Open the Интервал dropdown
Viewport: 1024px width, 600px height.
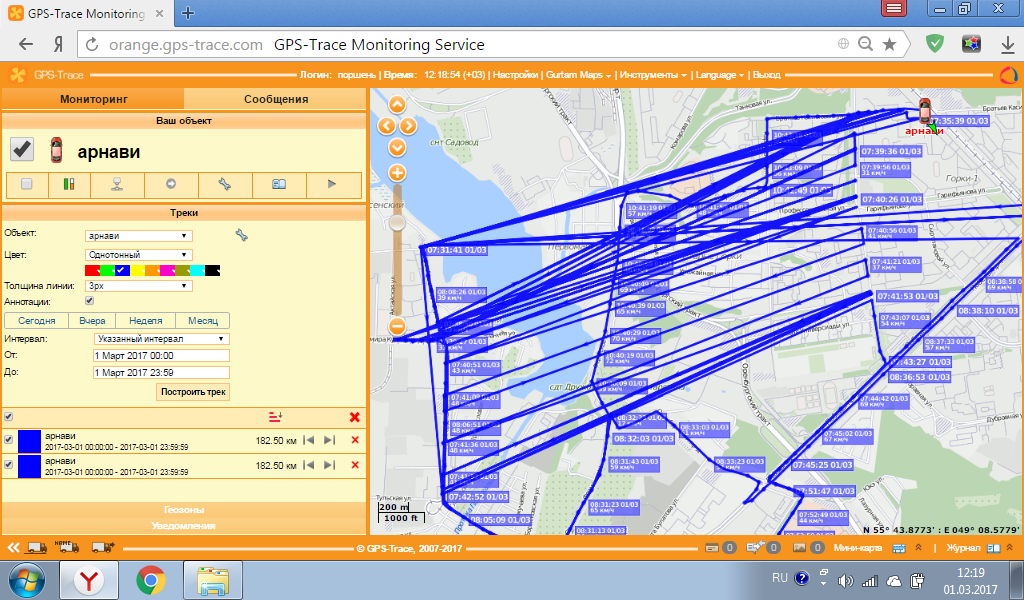coord(160,339)
